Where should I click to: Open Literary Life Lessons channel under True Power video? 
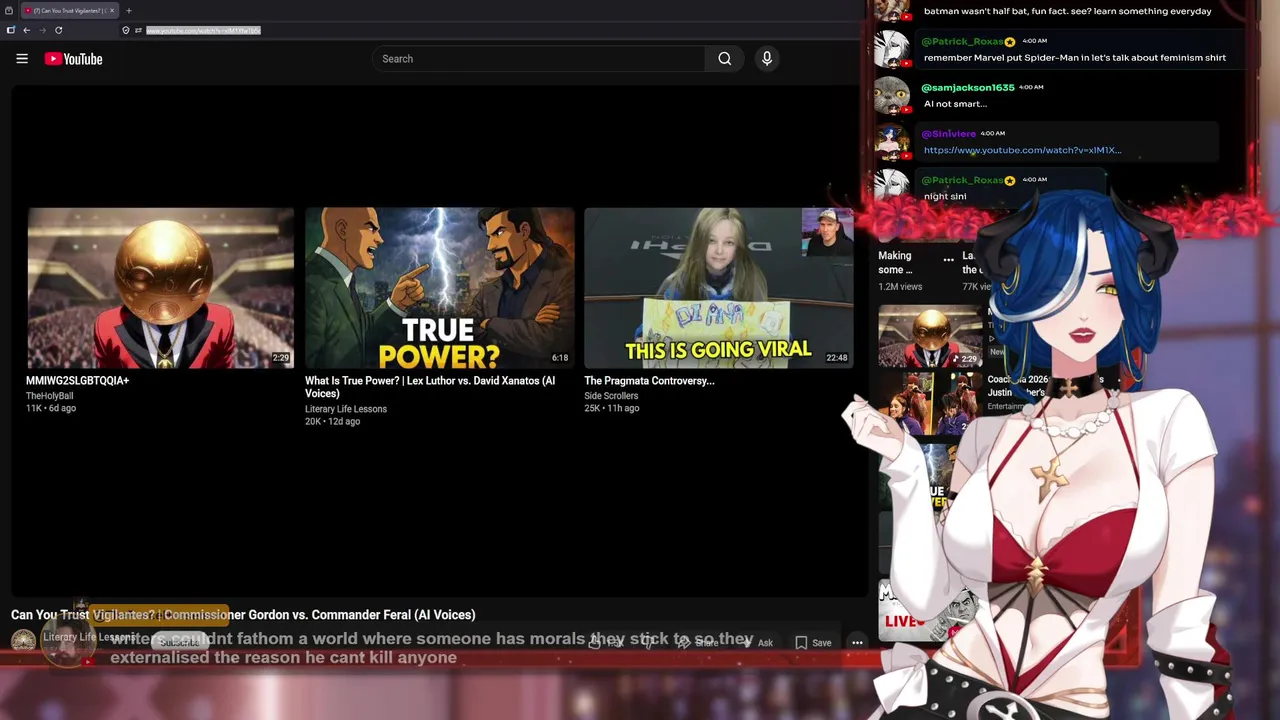(345, 409)
